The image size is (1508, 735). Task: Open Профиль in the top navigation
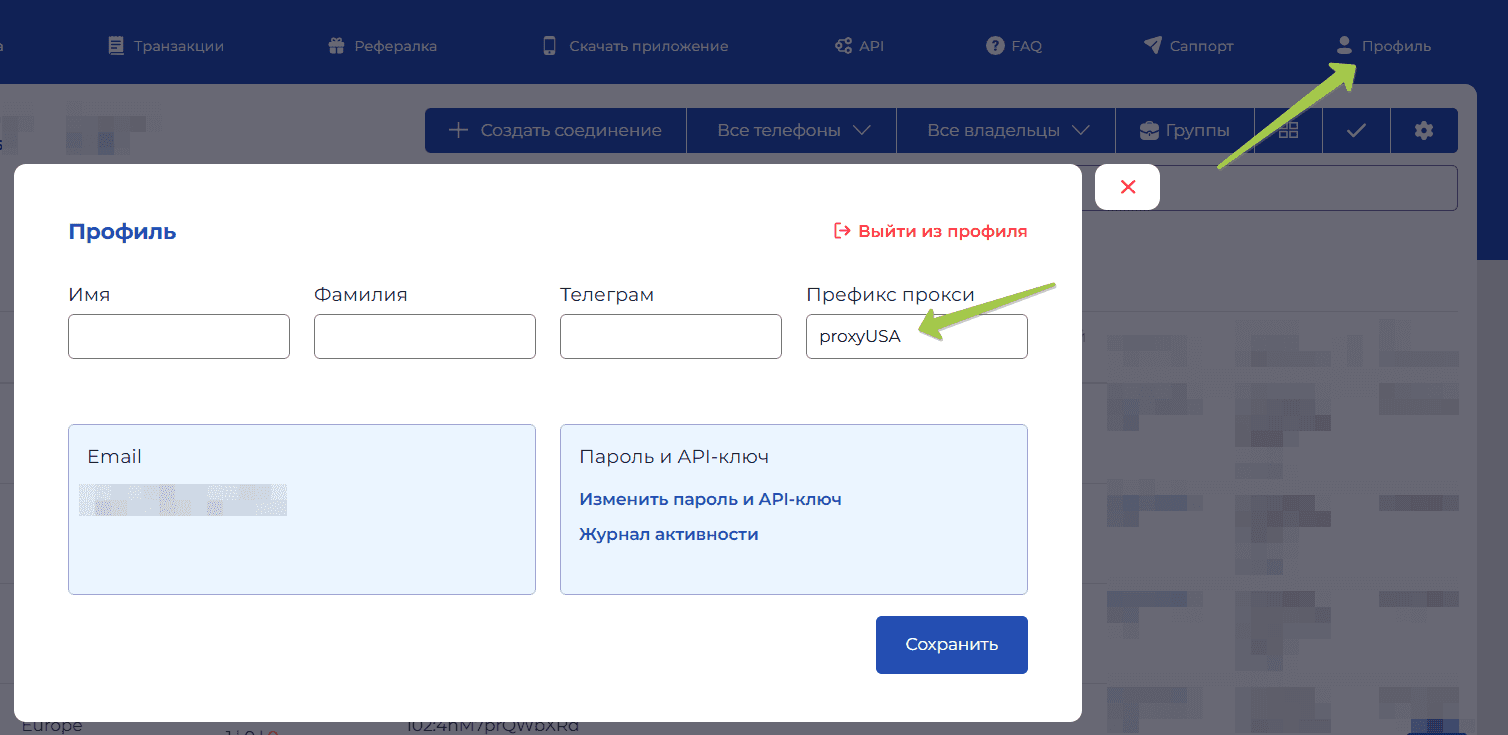pyautogui.click(x=1384, y=46)
